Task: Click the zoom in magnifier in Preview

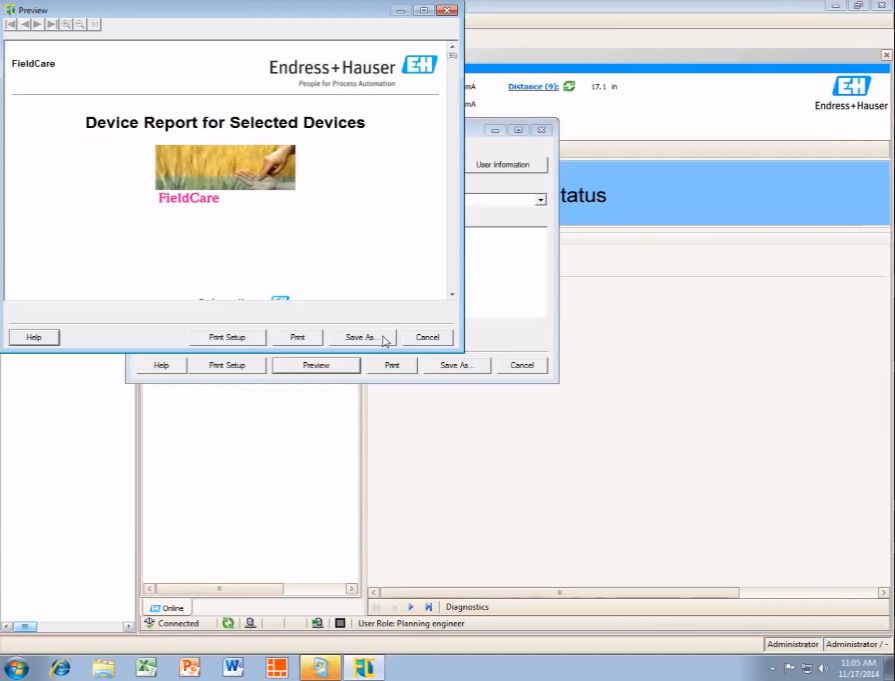Action: click(x=66, y=24)
